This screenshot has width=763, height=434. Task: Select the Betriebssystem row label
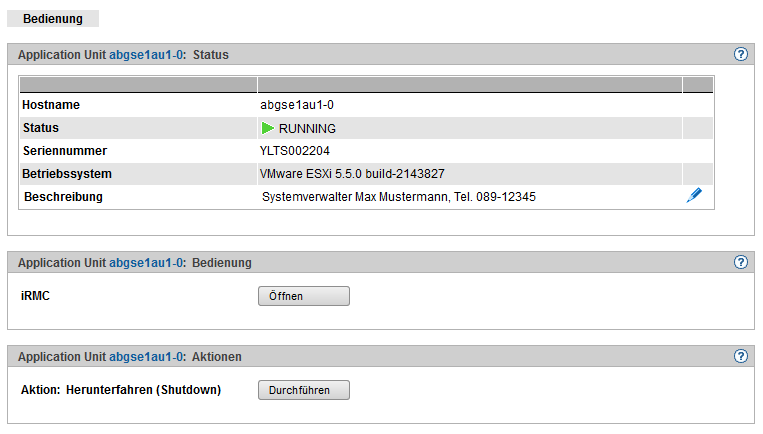[x=68, y=174]
